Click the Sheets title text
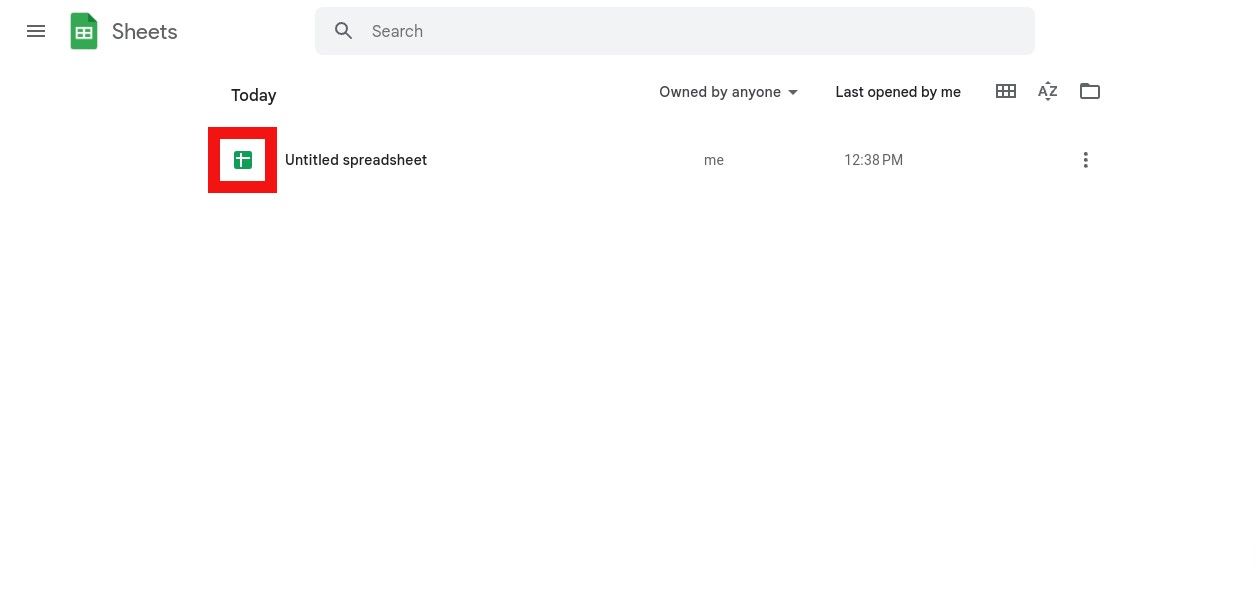The height and width of the screenshot is (606, 1256). click(144, 32)
